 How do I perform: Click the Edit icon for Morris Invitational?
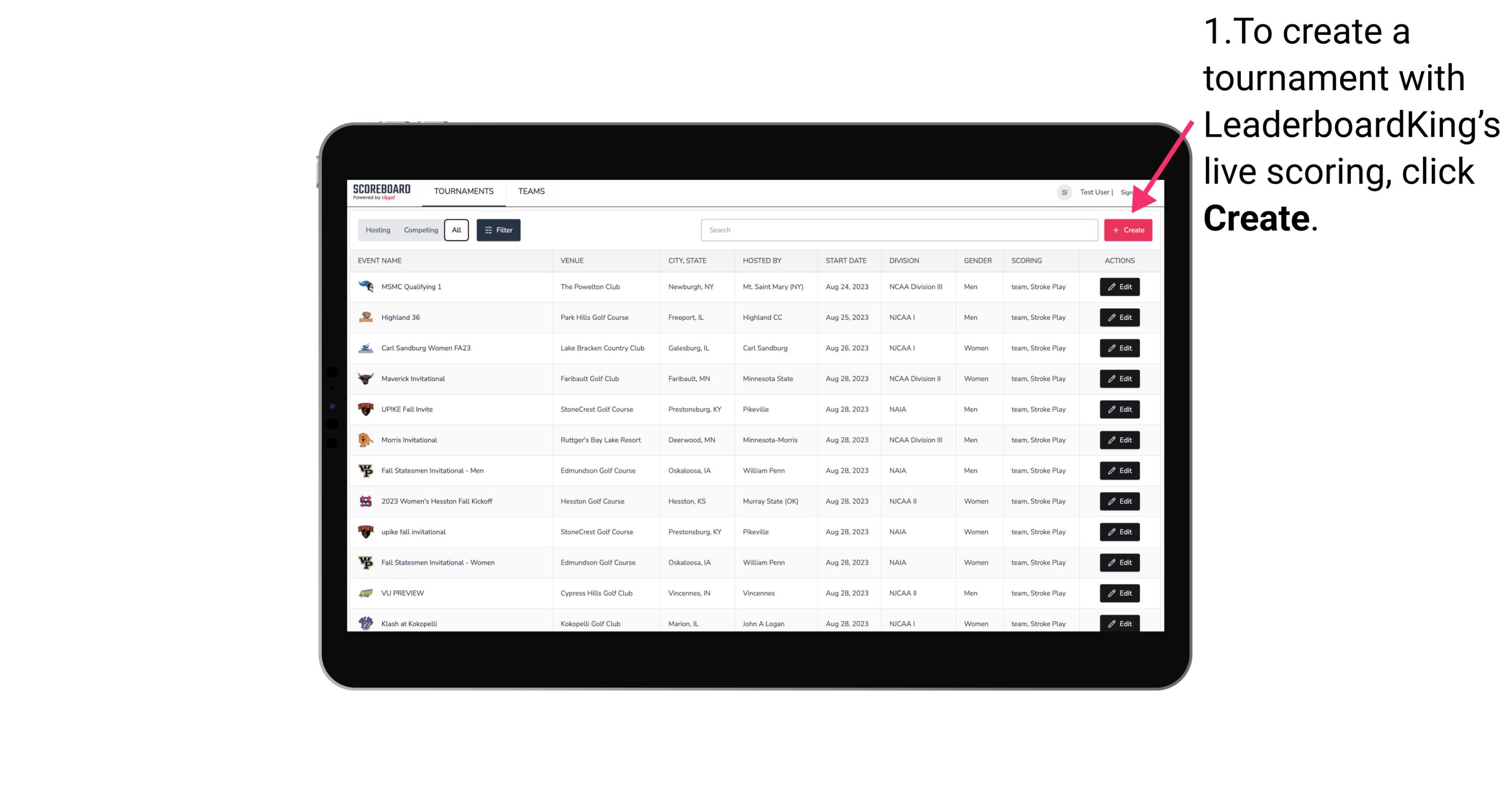[x=1119, y=440]
